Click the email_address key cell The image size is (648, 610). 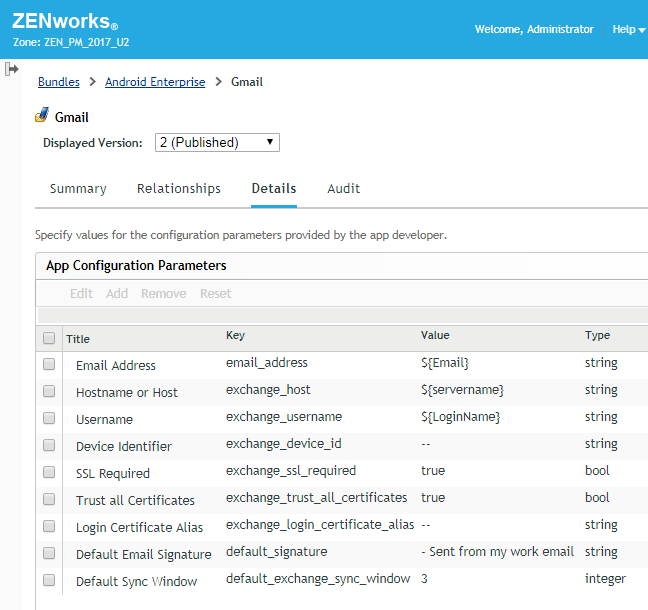(x=267, y=363)
